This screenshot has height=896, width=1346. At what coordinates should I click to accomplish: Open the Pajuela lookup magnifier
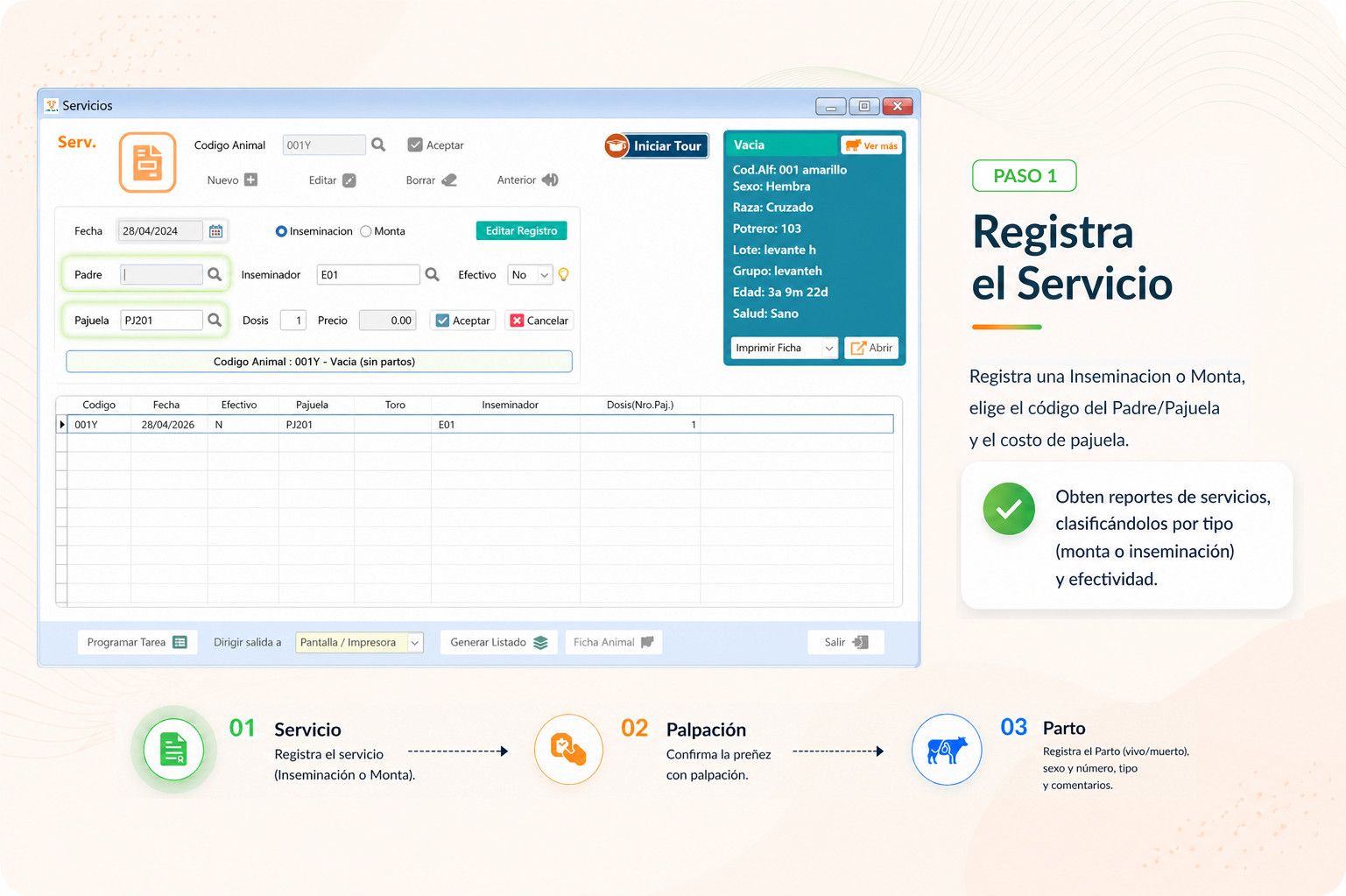point(215,320)
